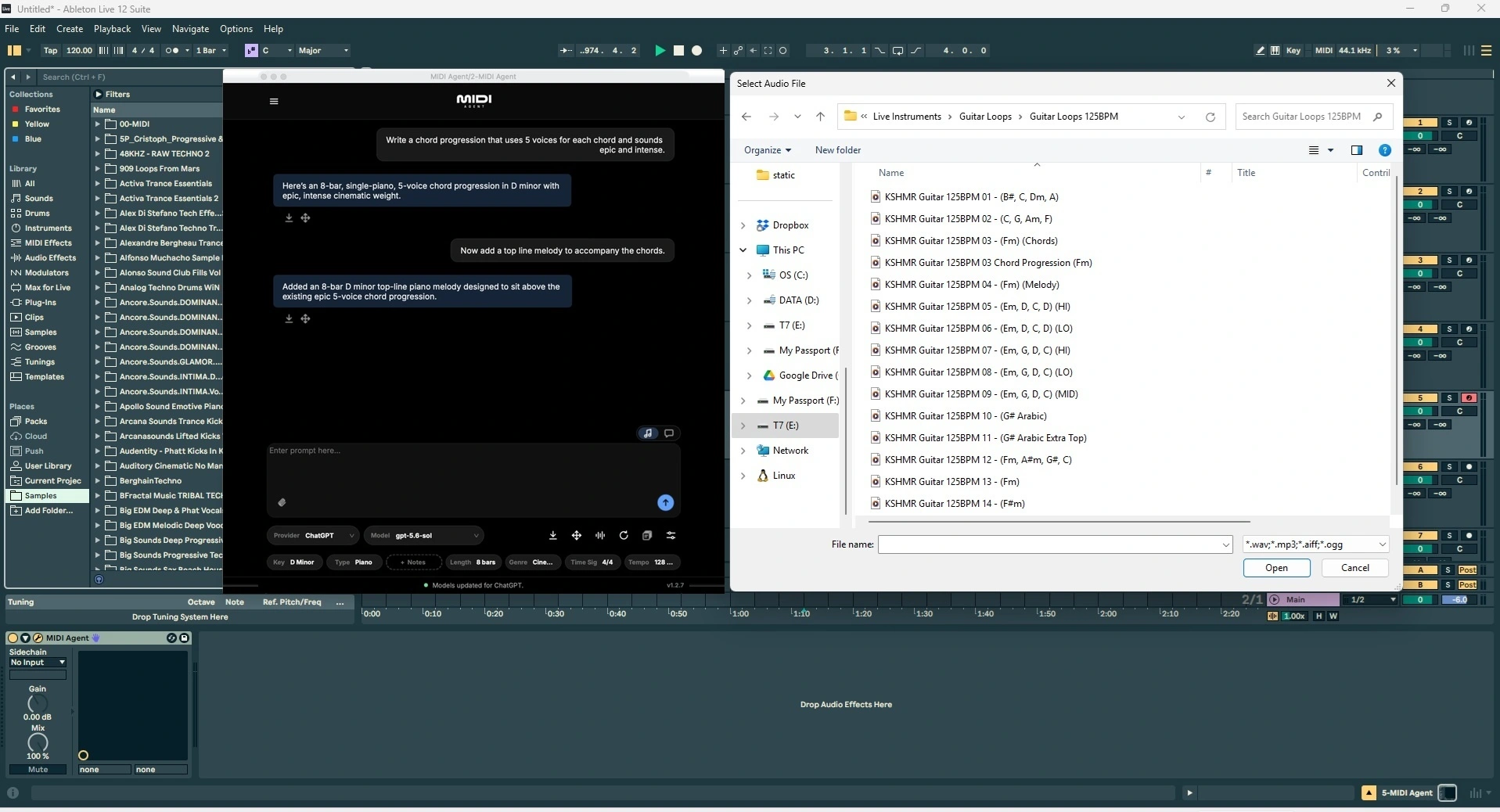Expand the Dropbox tree node
This screenshot has height=812, width=1500.
(x=743, y=225)
